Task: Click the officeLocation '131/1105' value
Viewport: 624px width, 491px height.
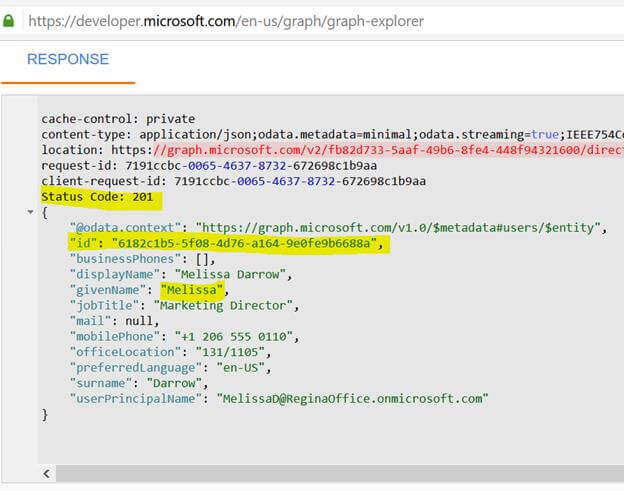Action: click(x=230, y=352)
